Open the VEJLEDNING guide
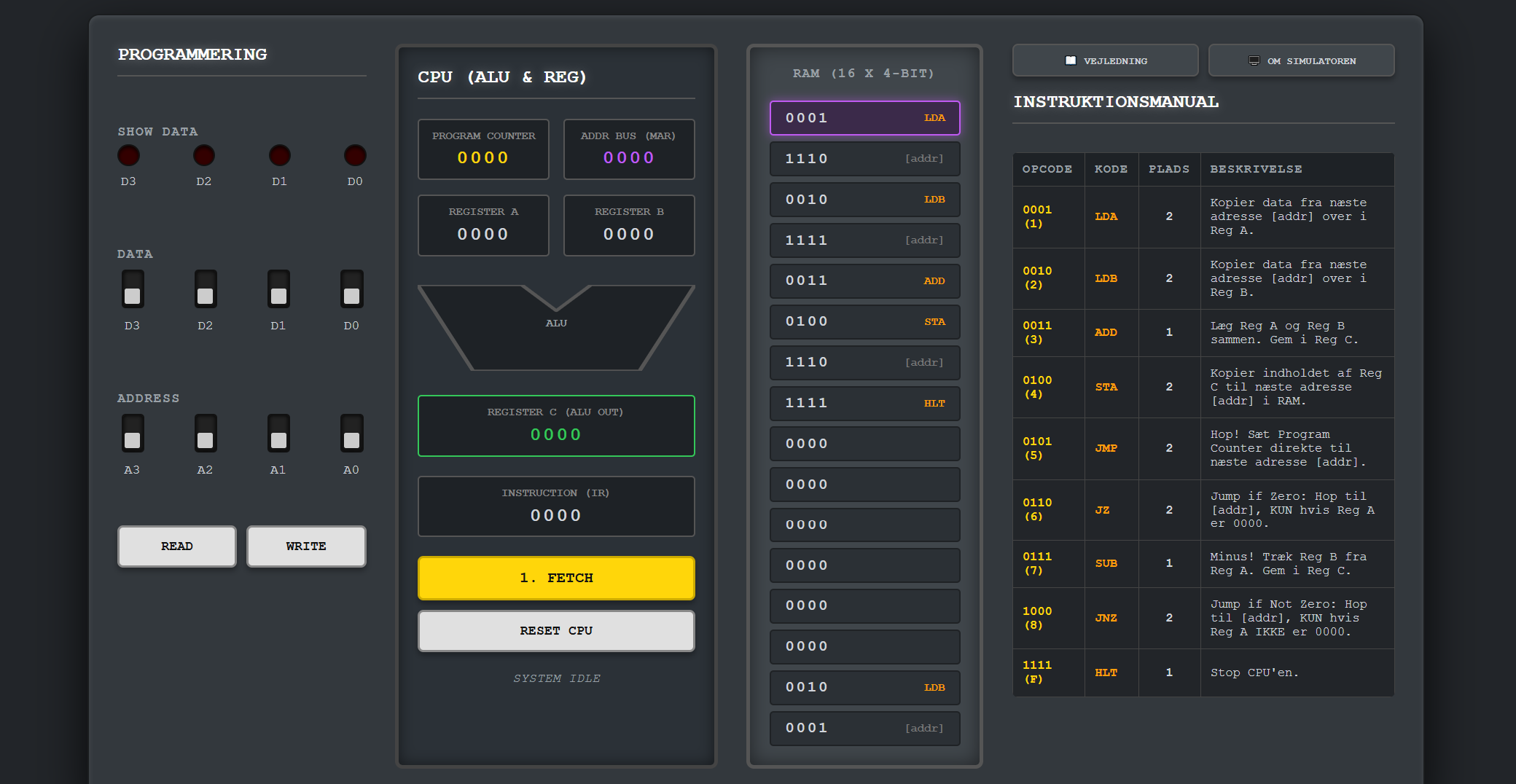Screen dimensions: 1516x784 1106,60
